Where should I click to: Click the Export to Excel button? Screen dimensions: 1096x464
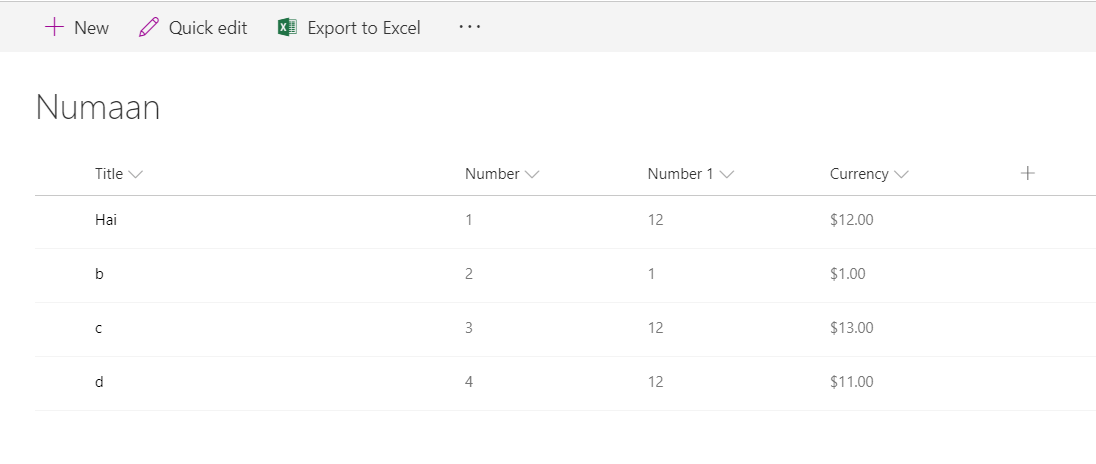[363, 28]
